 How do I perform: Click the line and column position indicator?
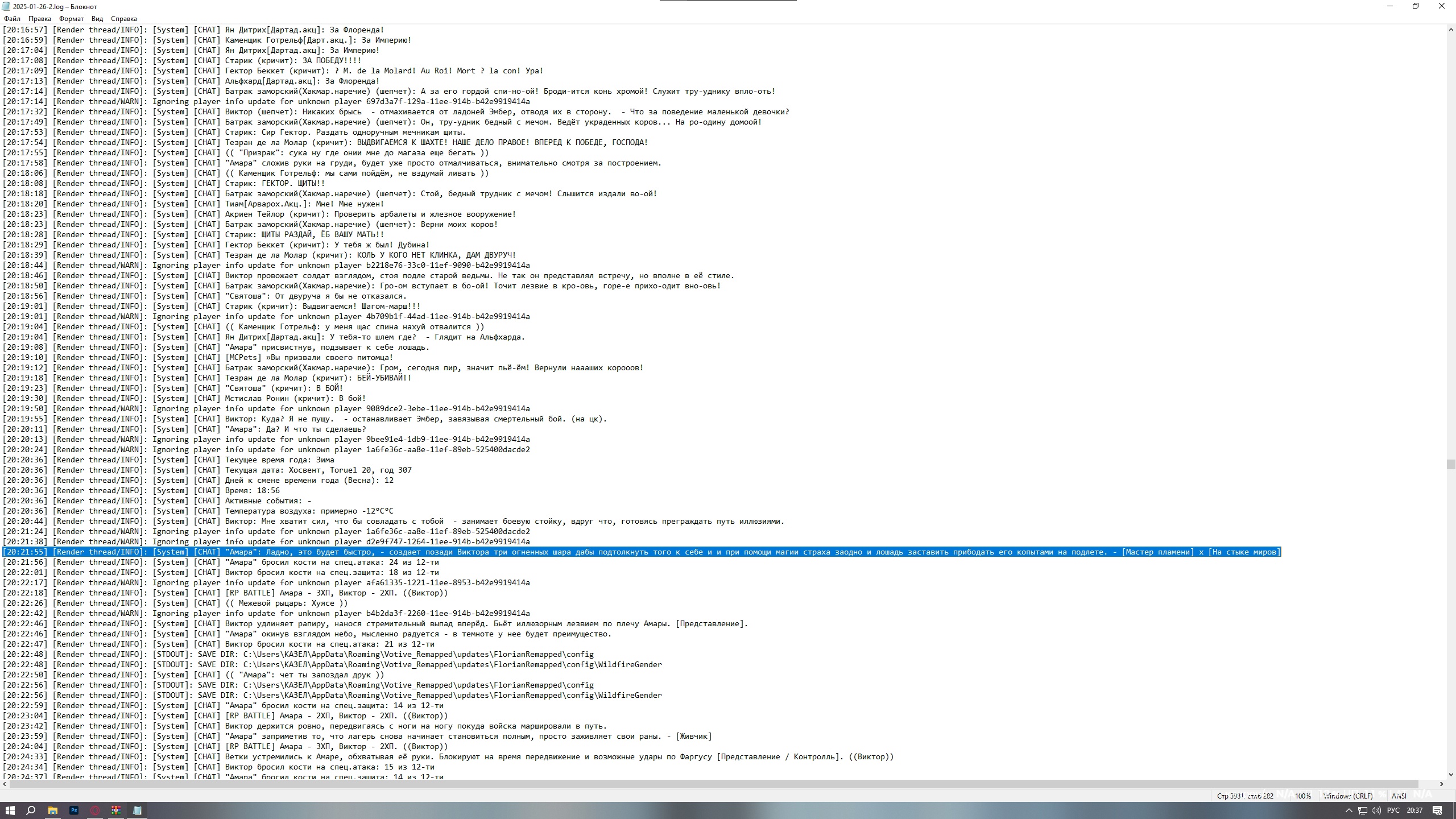[1245, 796]
